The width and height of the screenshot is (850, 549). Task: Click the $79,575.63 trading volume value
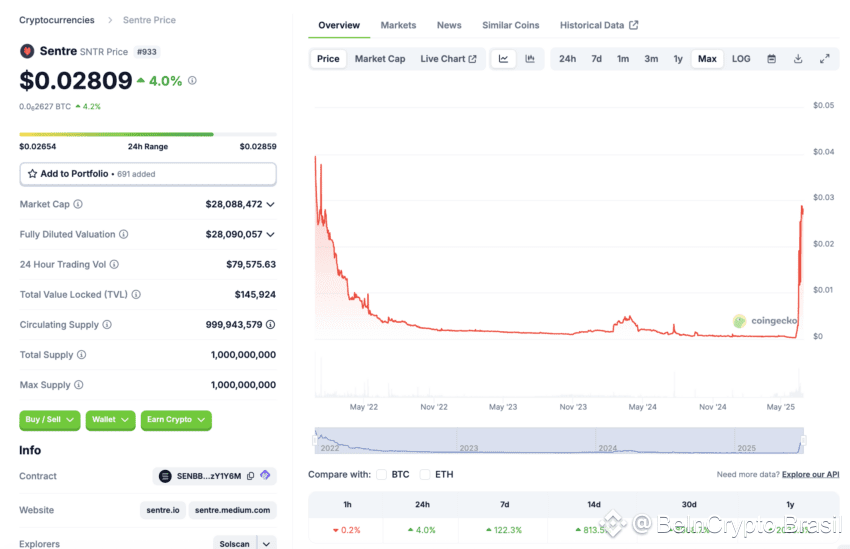[251, 264]
